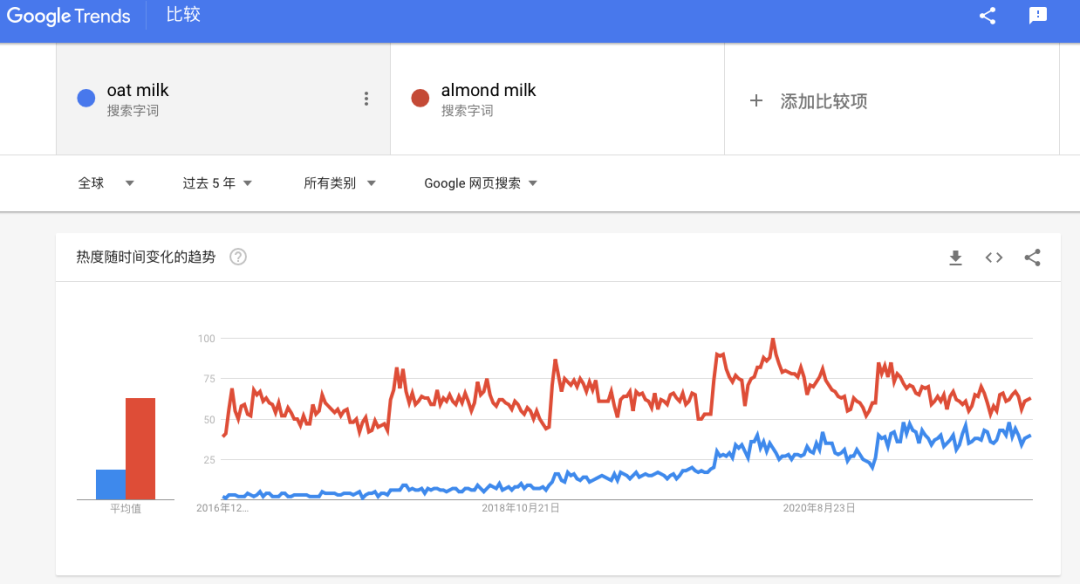The image size is (1080, 584).
Task: Click the red average bar in chart
Action: coord(141,448)
